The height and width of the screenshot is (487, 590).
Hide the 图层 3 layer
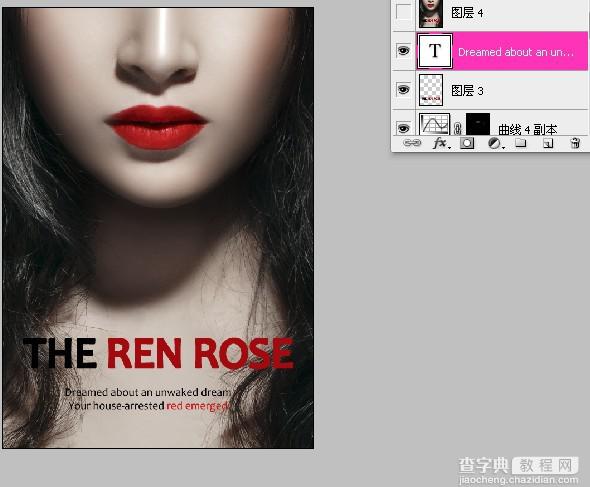pyautogui.click(x=403, y=90)
